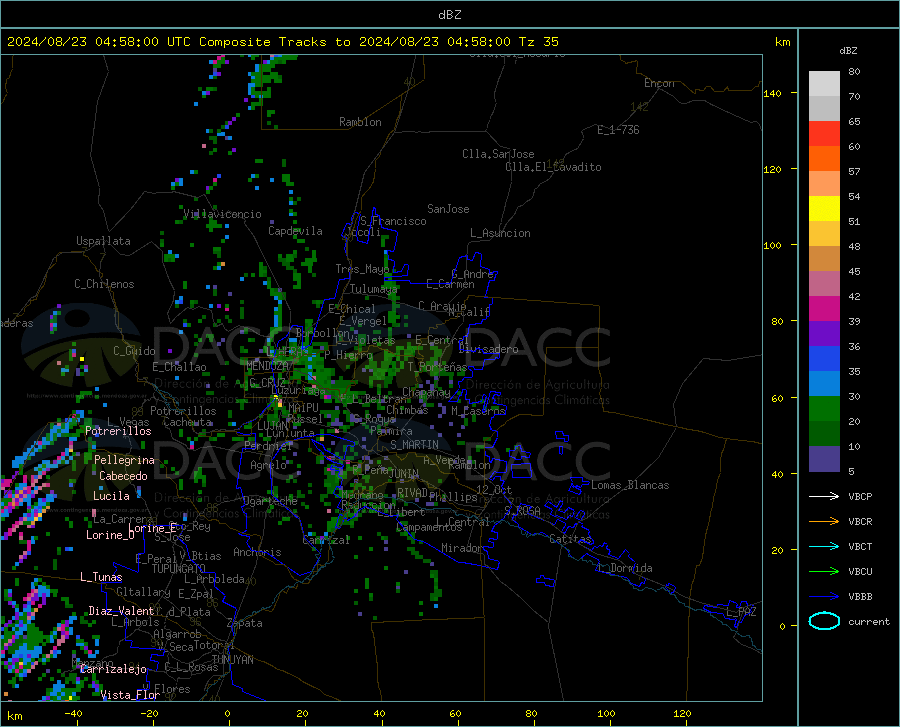The image size is (900, 727).
Task: Click the C_Chilenos map label
Action: coord(104,284)
